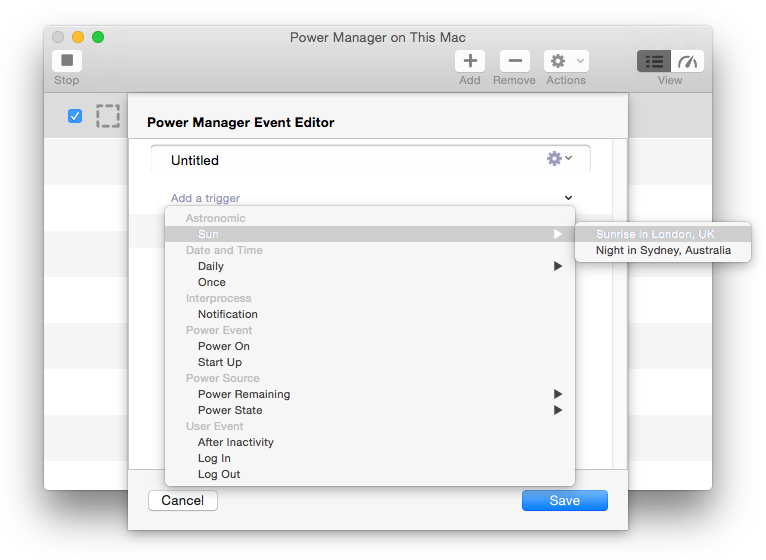The image size is (766, 560).
Task: Select Power Remaining menu item
Action: 370,394
